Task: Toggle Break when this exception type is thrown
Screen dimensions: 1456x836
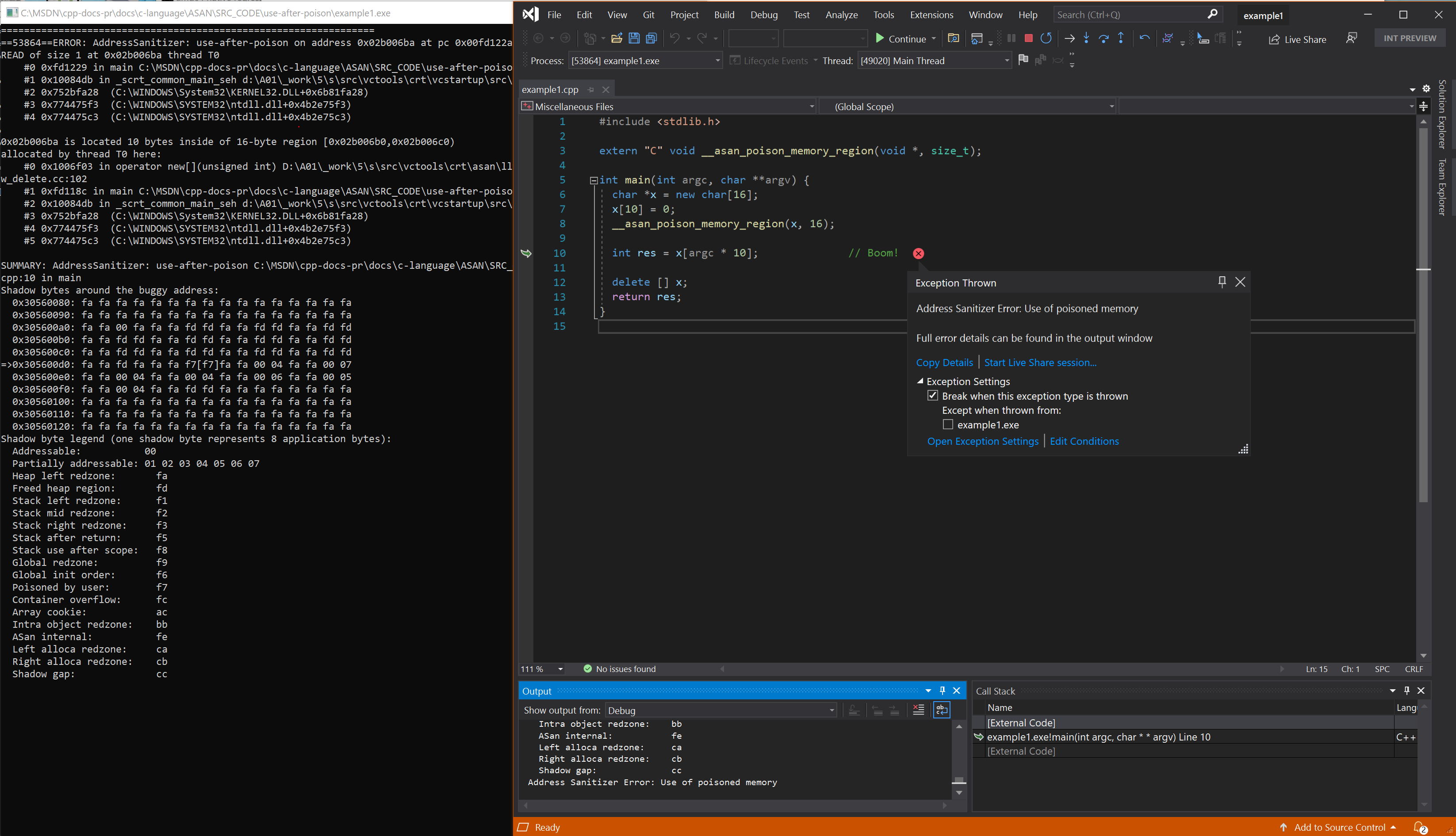Action: [932, 395]
